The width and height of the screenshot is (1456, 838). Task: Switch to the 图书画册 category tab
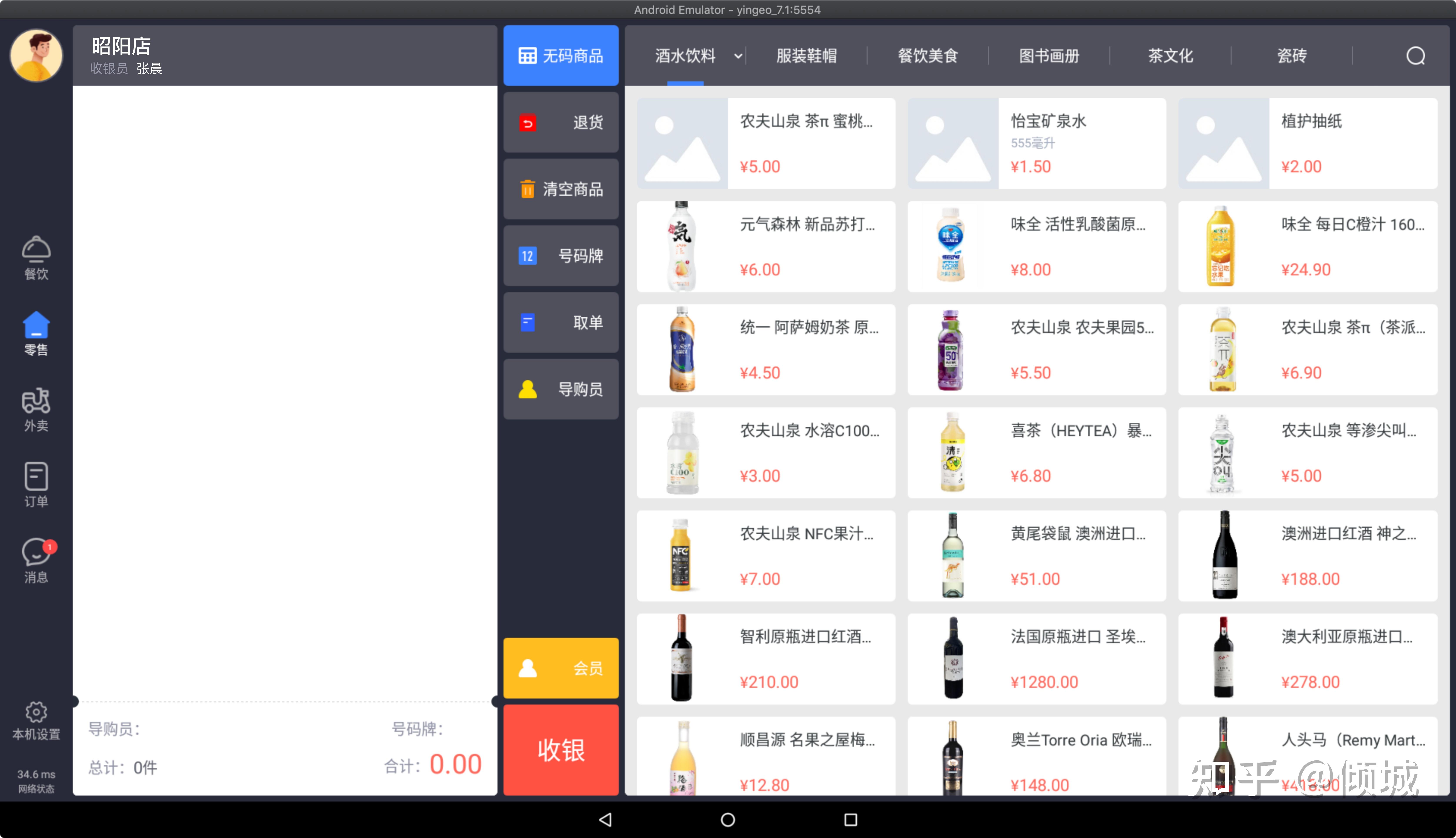1049,55
